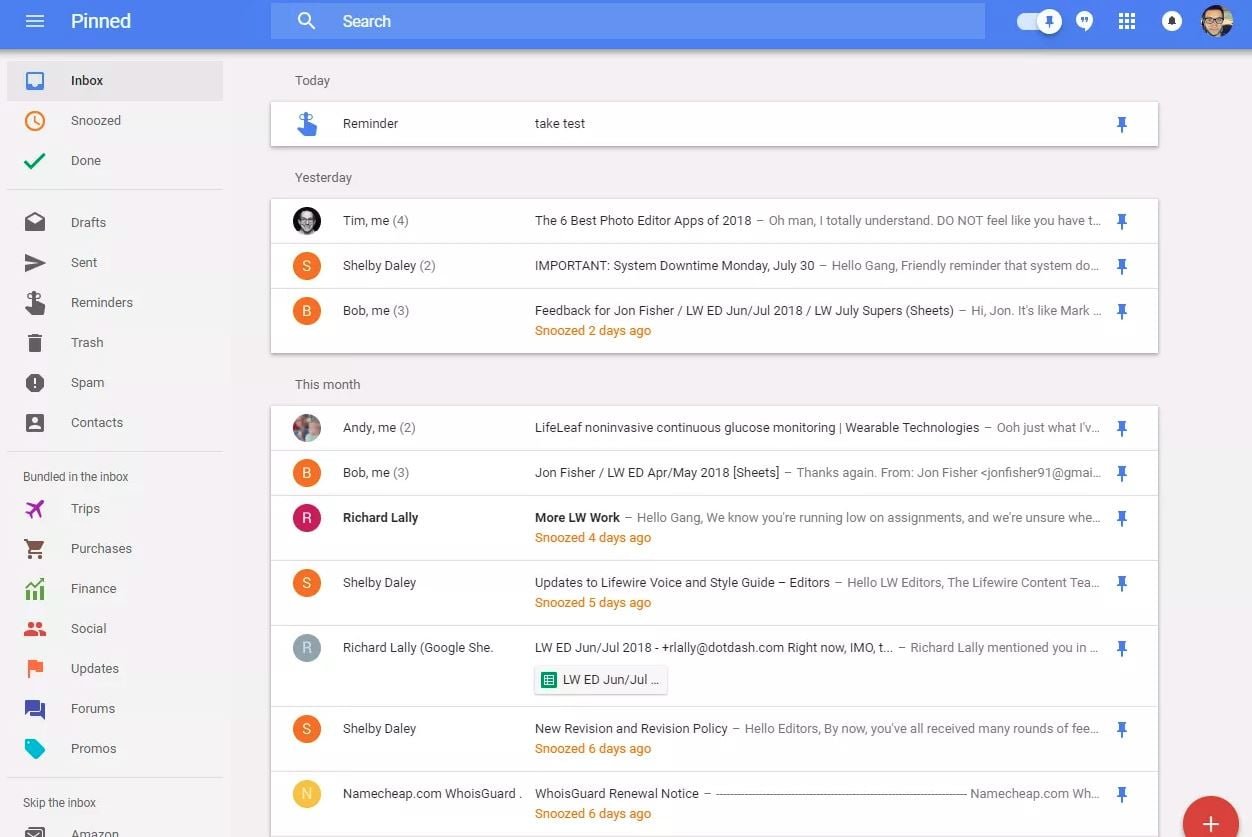
Task: Open the LW ED Jun/Jul sheet attachment
Action: [601, 680]
